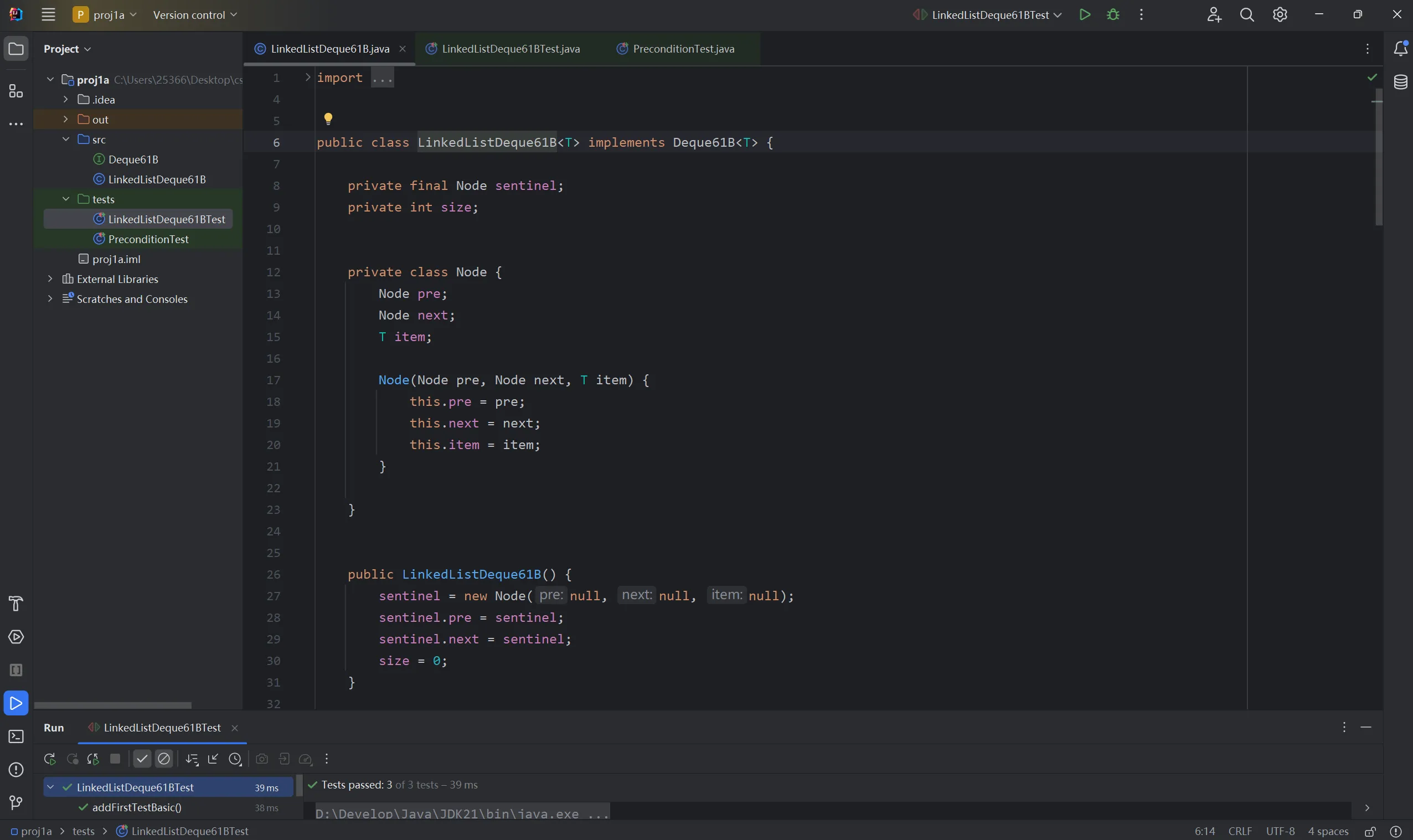The height and width of the screenshot is (840, 1413).
Task: Open LinkedListDeque61BTest run configuration dropdown
Action: click(x=987, y=15)
